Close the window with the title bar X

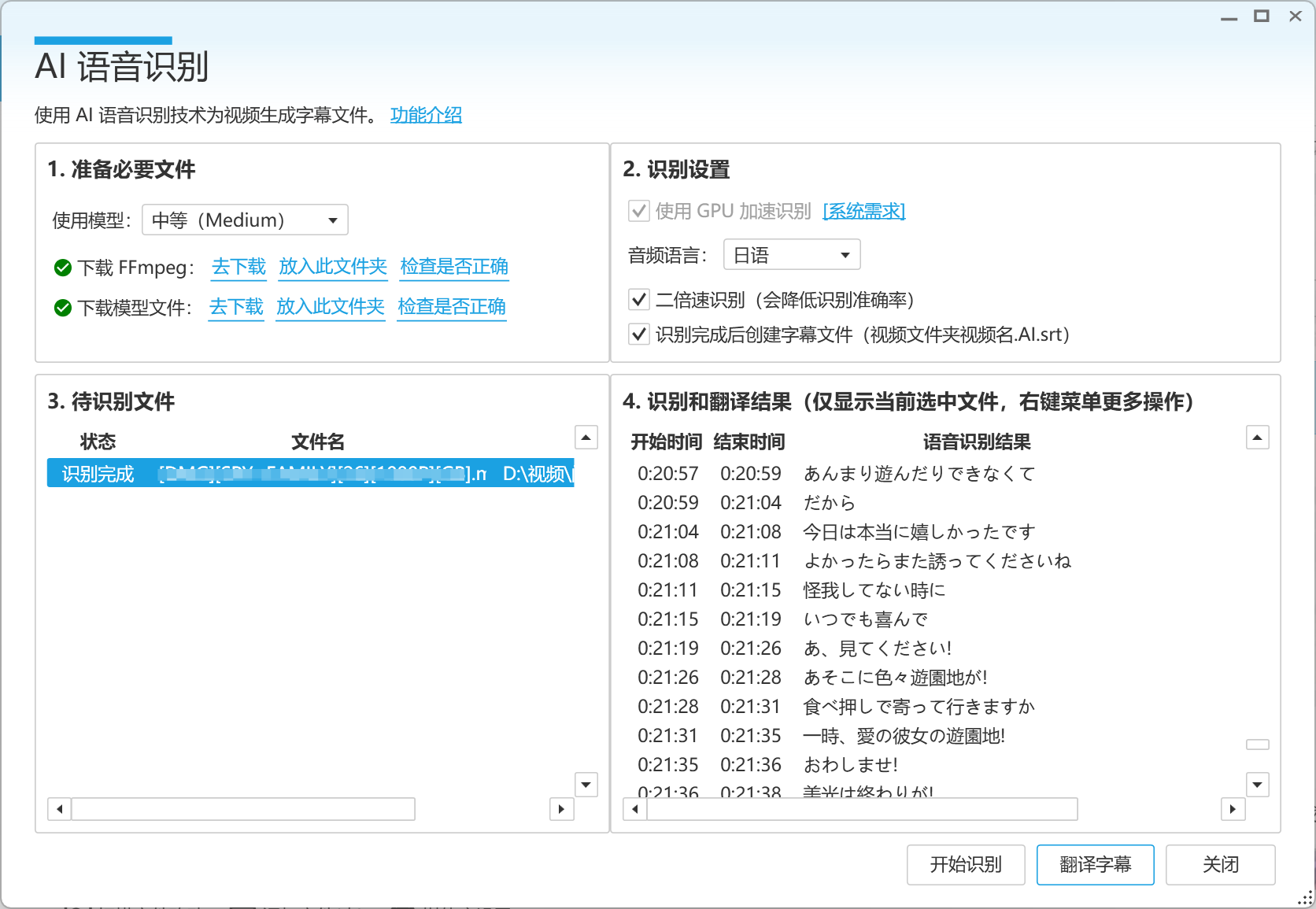[1296, 17]
